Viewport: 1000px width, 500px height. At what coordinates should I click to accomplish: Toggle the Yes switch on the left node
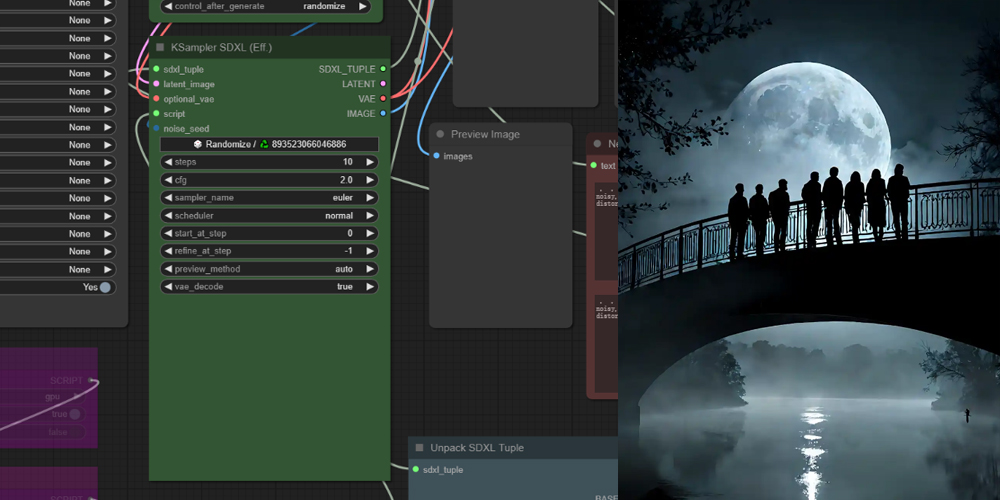[x=105, y=287]
